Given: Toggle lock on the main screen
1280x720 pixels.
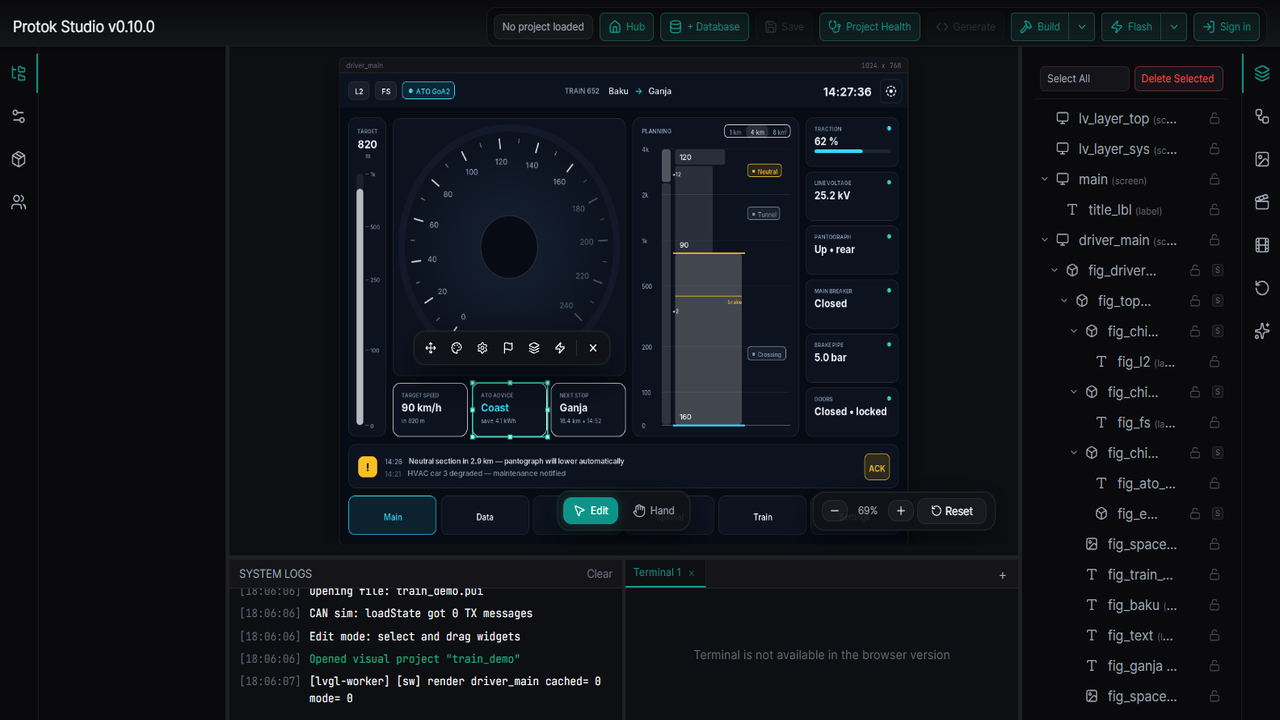Looking at the screenshot, I should 1215,179.
